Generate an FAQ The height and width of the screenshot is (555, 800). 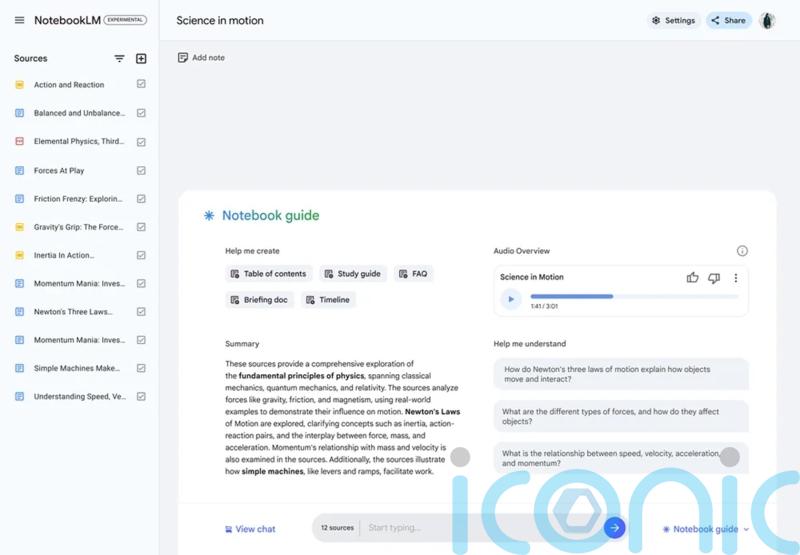pos(413,274)
